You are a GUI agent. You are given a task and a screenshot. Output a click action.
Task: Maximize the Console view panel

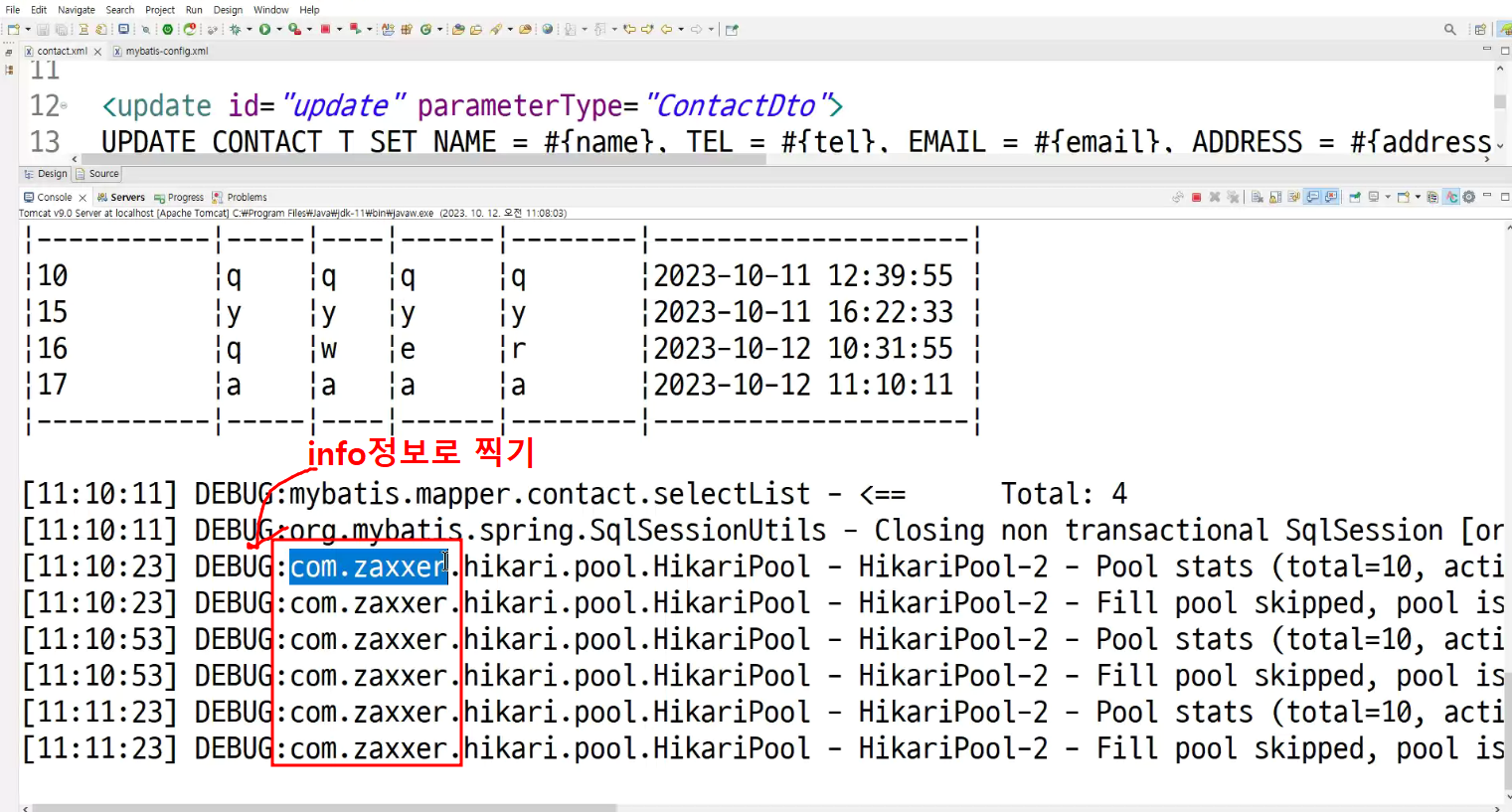pyautogui.click(x=1505, y=196)
